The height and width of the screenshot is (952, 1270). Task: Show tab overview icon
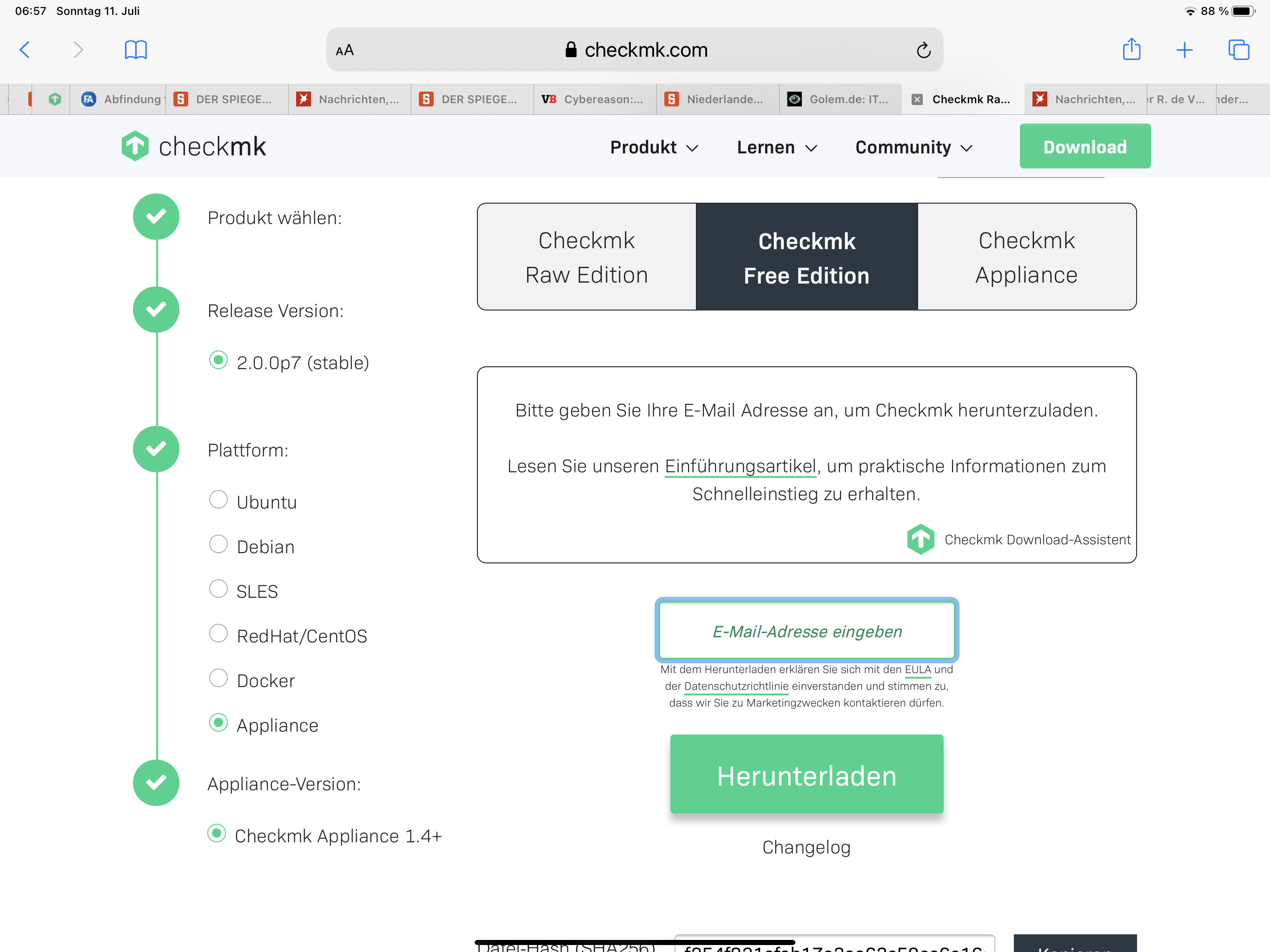point(1238,50)
